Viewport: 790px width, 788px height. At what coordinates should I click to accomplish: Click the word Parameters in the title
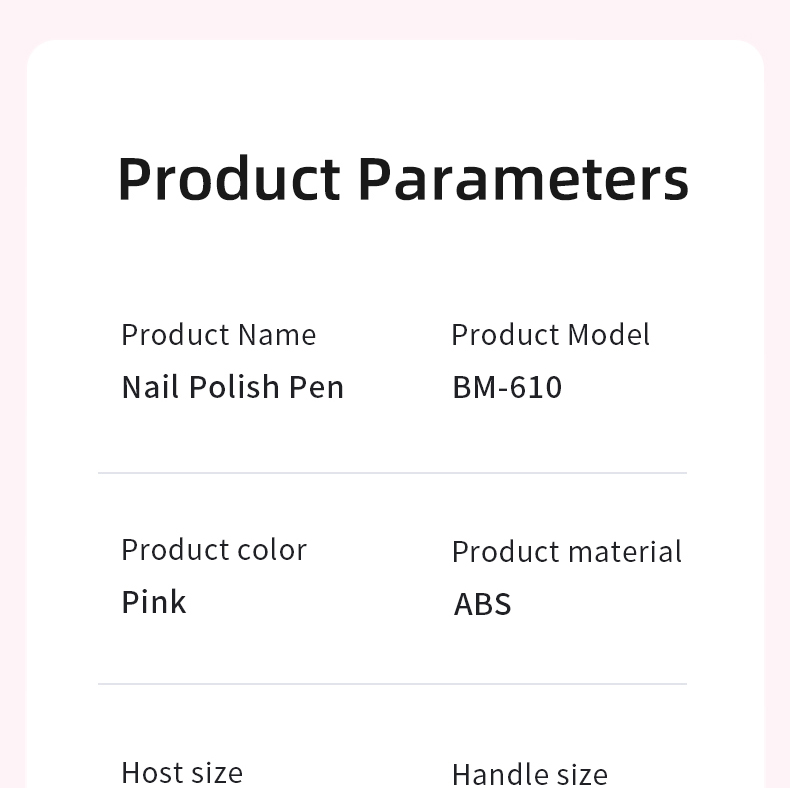pyautogui.click(x=523, y=180)
